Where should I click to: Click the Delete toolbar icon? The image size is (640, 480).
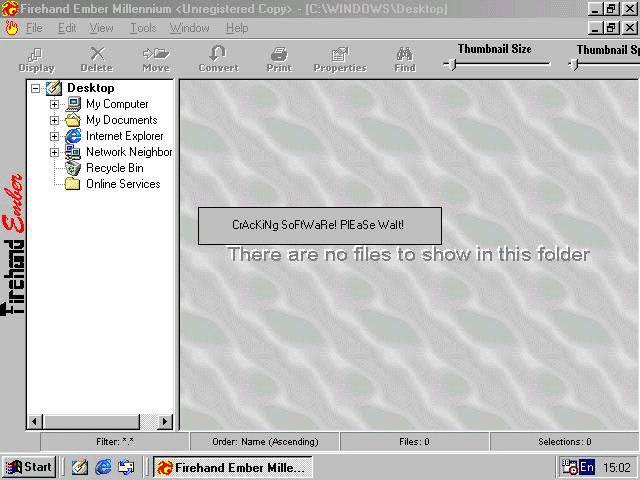coord(97,59)
